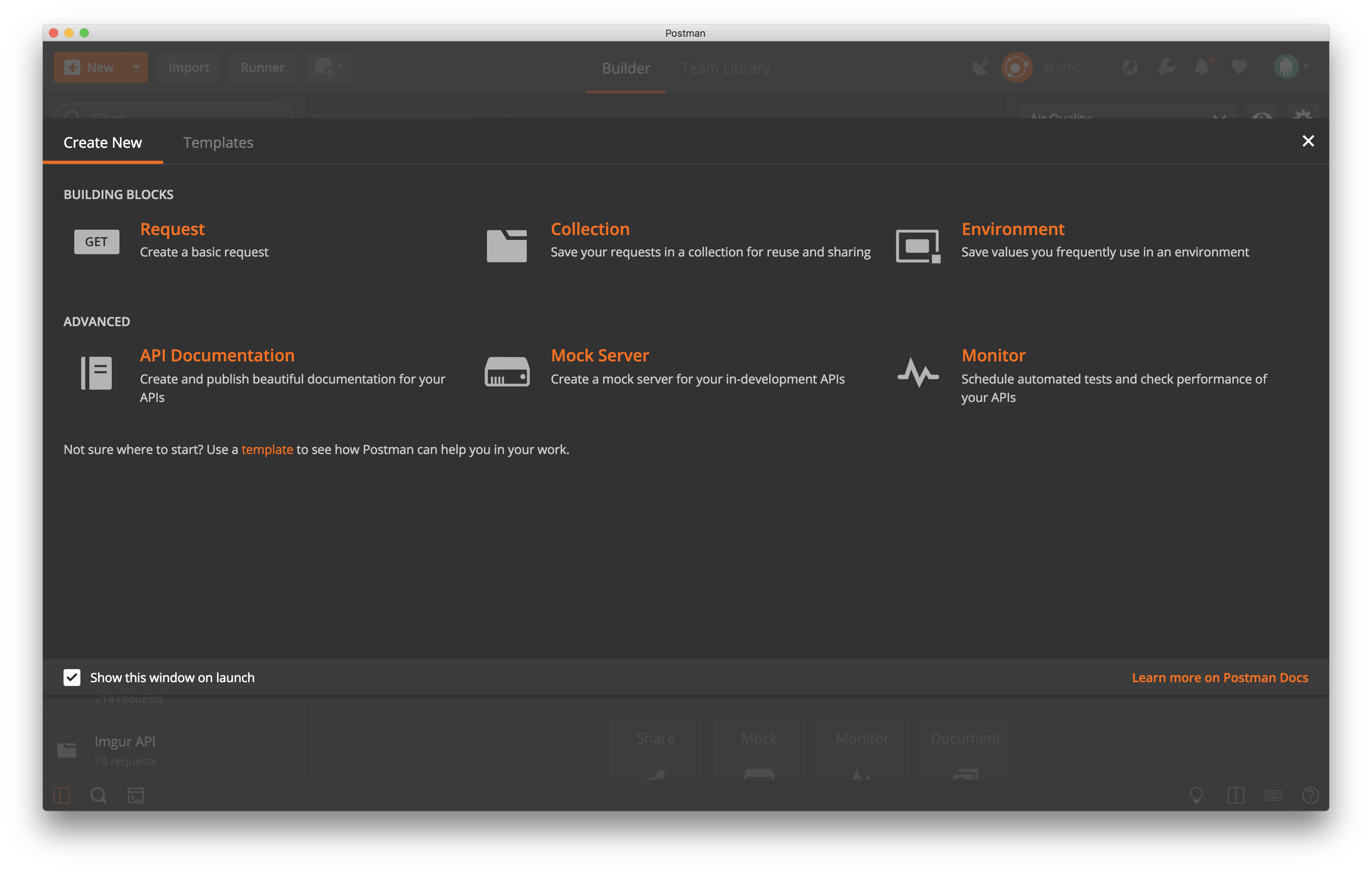
Task: Expand the New button dropdown arrow
Action: pyautogui.click(x=136, y=67)
